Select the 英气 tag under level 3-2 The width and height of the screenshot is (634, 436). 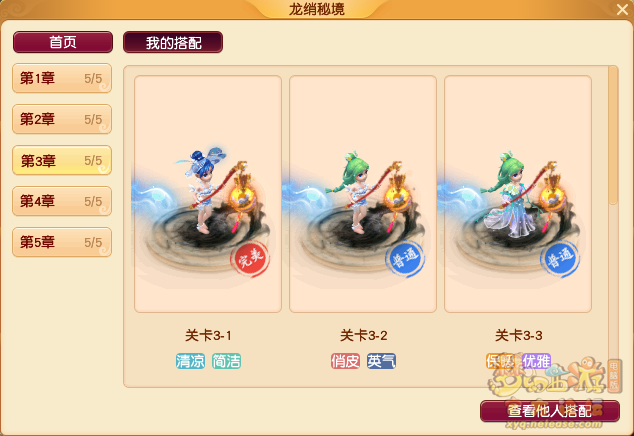click(381, 361)
